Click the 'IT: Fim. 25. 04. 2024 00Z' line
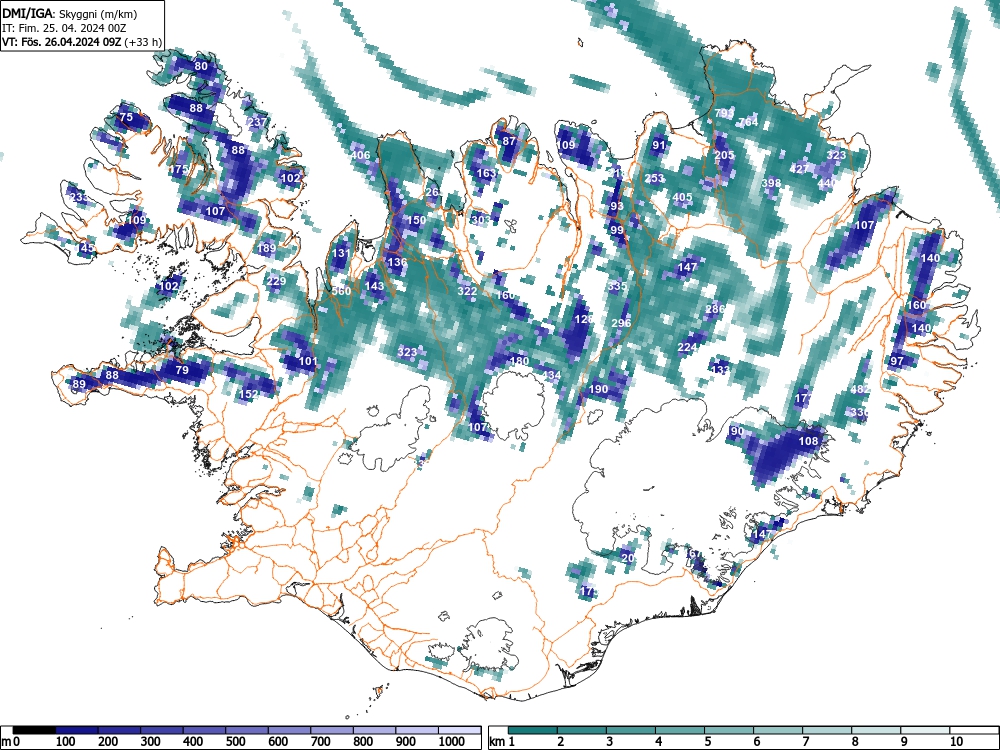 [x=64, y=28]
